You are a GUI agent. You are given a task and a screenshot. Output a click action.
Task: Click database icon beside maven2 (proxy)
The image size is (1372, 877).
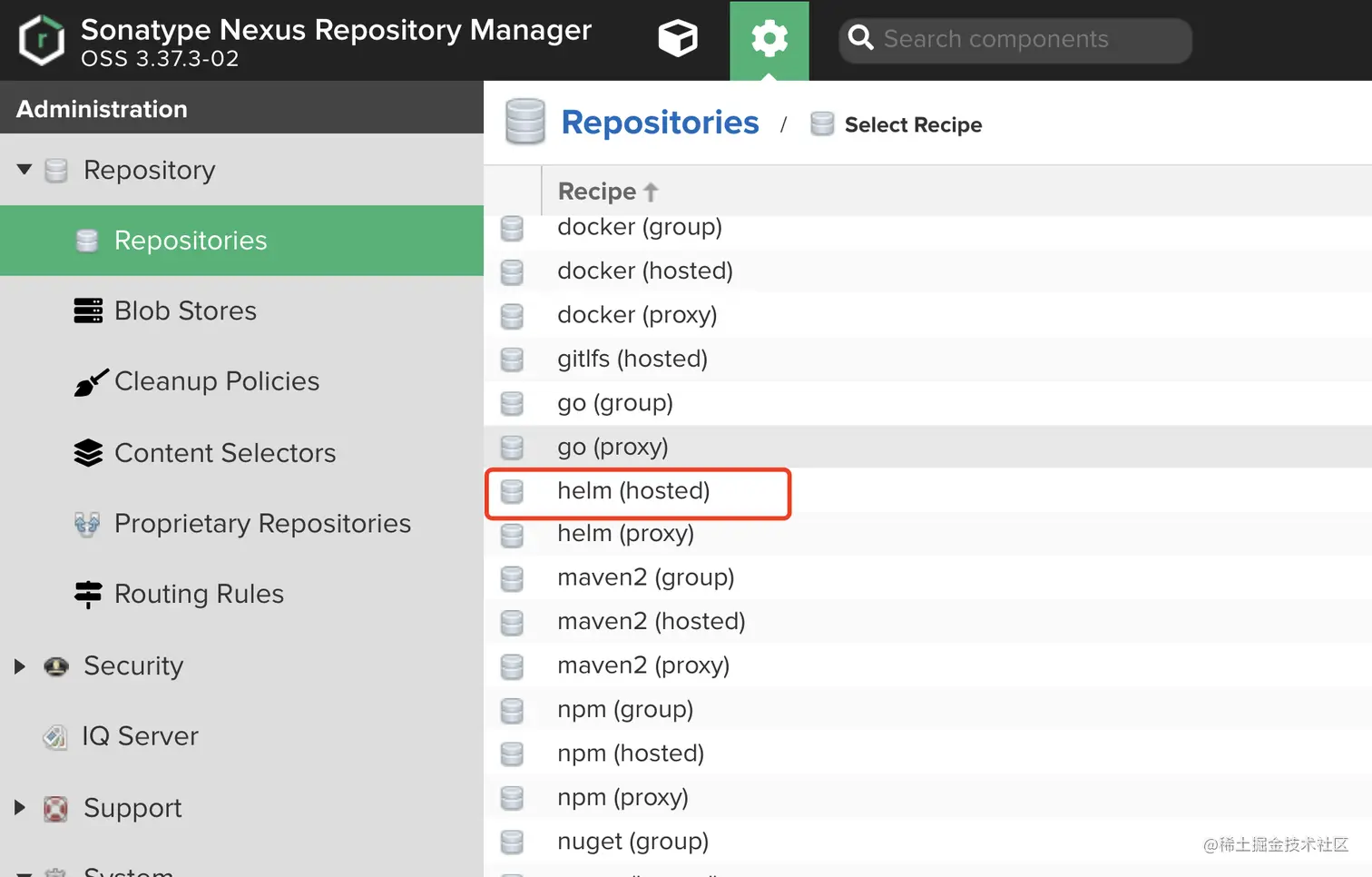512,667
